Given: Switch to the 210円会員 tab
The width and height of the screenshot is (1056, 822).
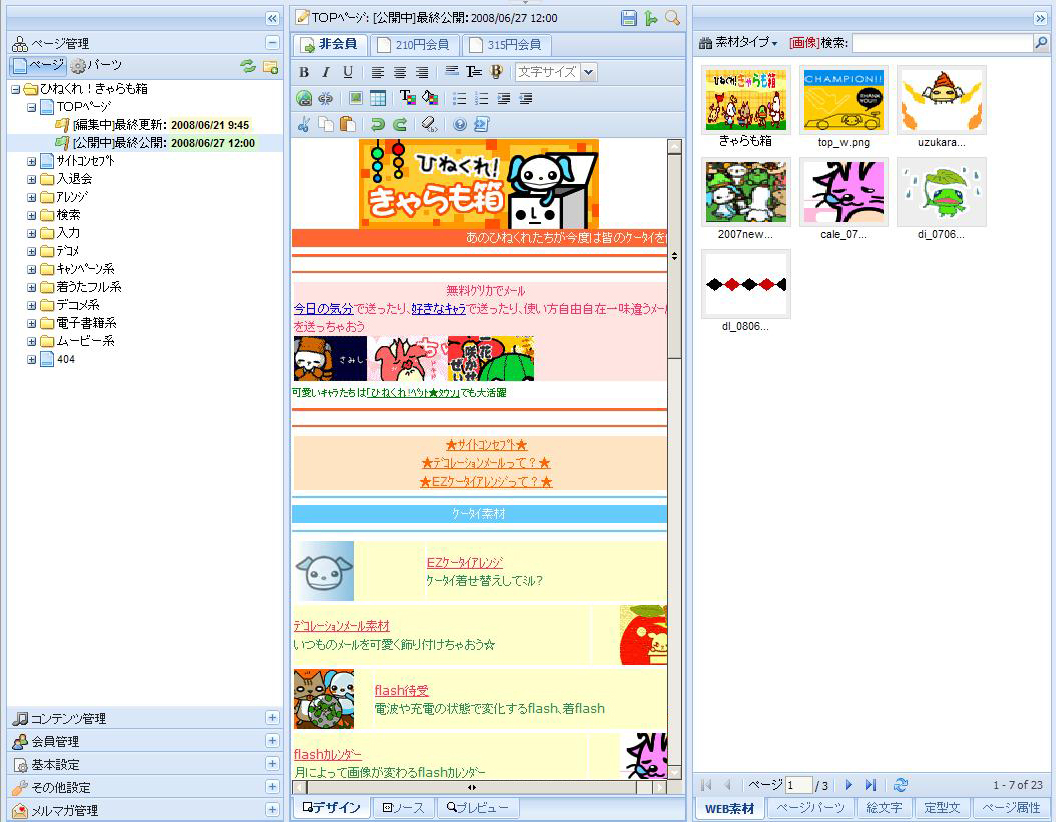Looking at the screenshot, I should [415, 45].
